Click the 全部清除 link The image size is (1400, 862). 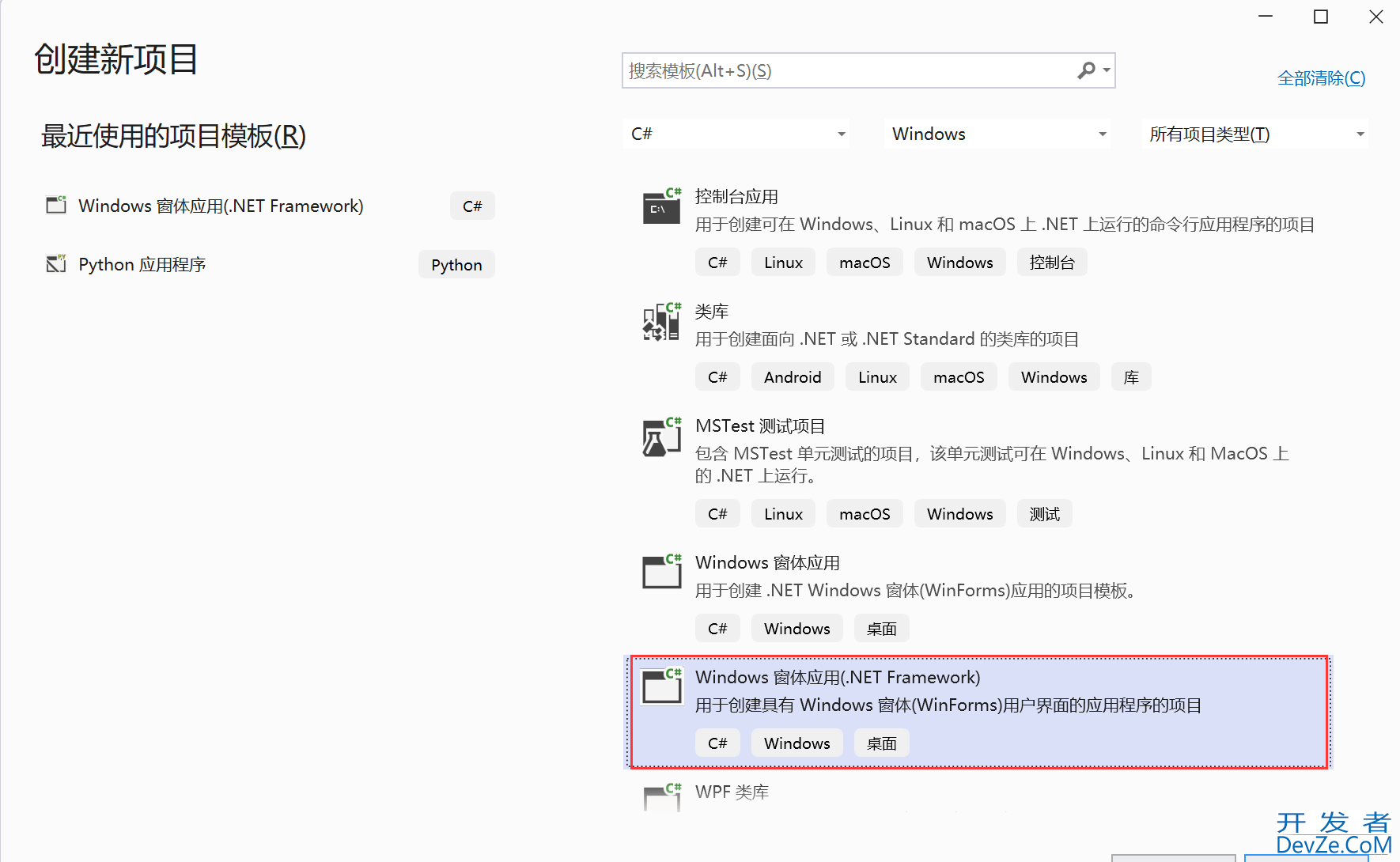pyautogui.click(x=1321, y=78)
